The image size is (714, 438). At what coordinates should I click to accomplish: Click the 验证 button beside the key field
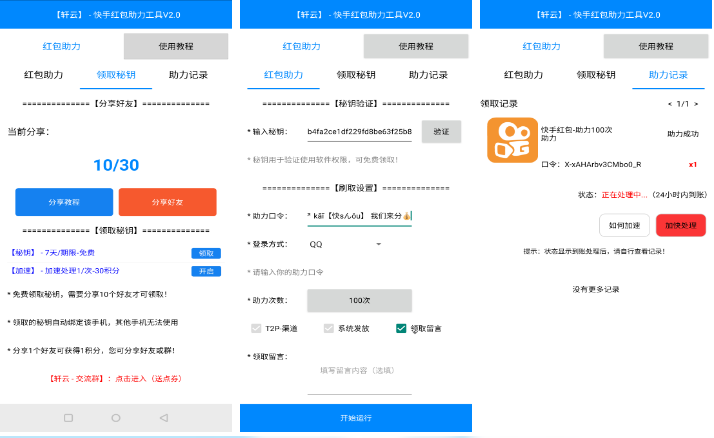click(x=441, y=132)
